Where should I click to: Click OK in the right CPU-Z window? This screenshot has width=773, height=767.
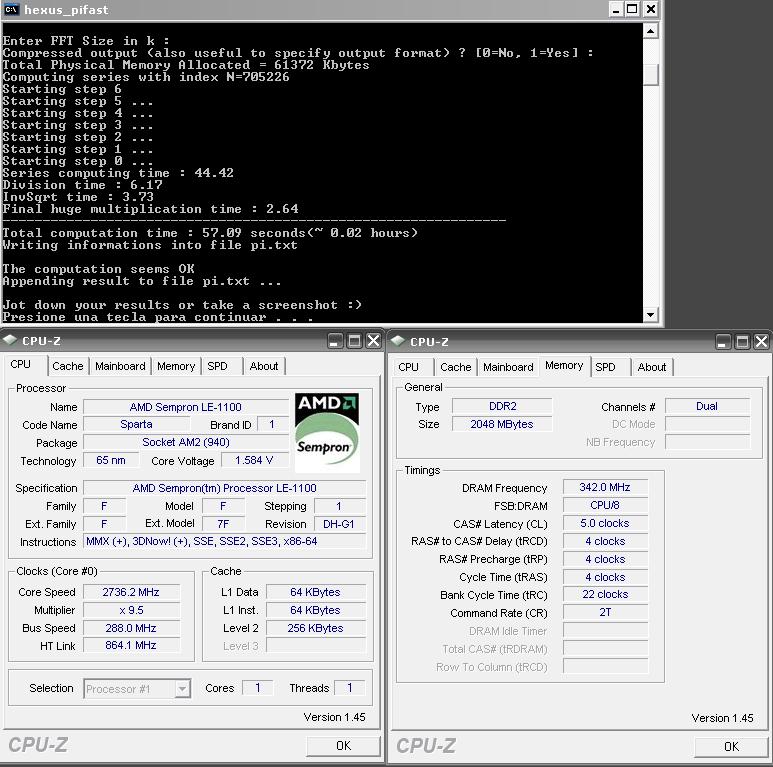(731, 747)
